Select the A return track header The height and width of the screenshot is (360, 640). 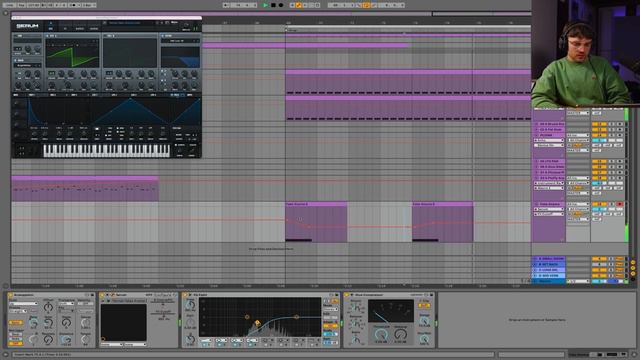pyautogui.click(x=549, y=259)
